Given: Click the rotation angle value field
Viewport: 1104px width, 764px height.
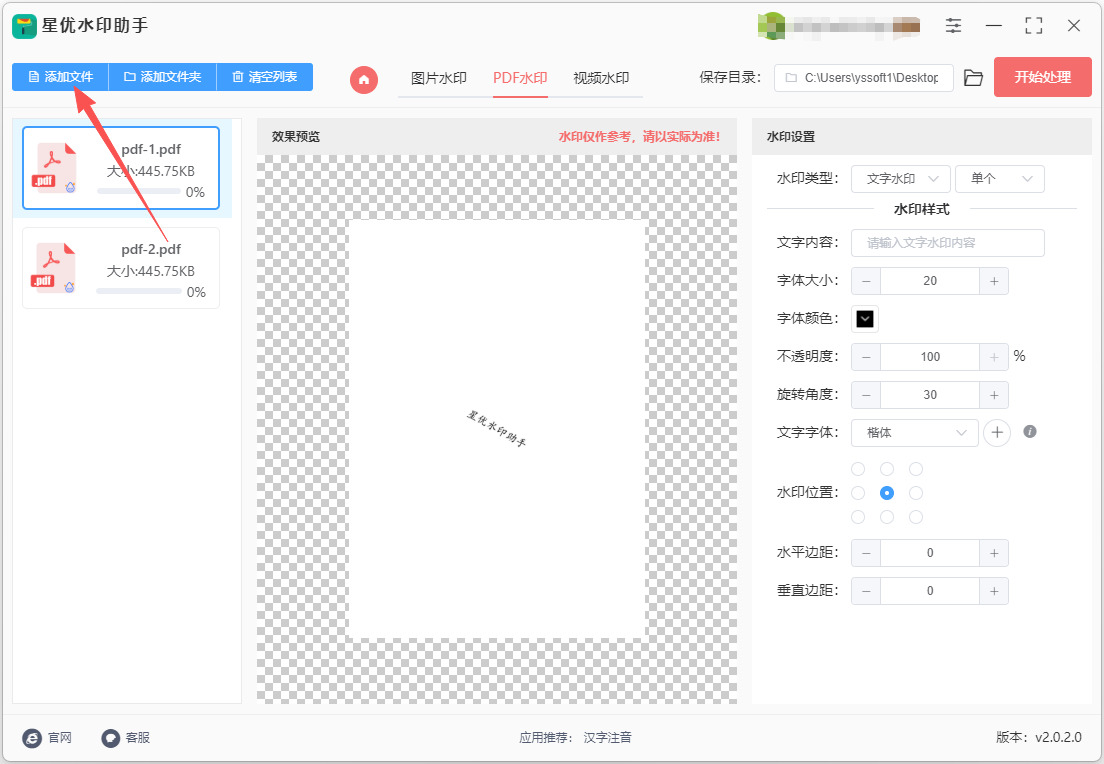Looking at the screenshot, I should pos(930,395).
